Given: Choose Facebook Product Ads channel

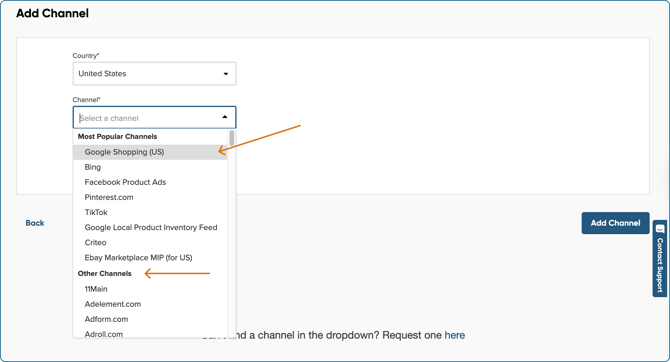Looking at the screenshot, I should tap(150, 182).
